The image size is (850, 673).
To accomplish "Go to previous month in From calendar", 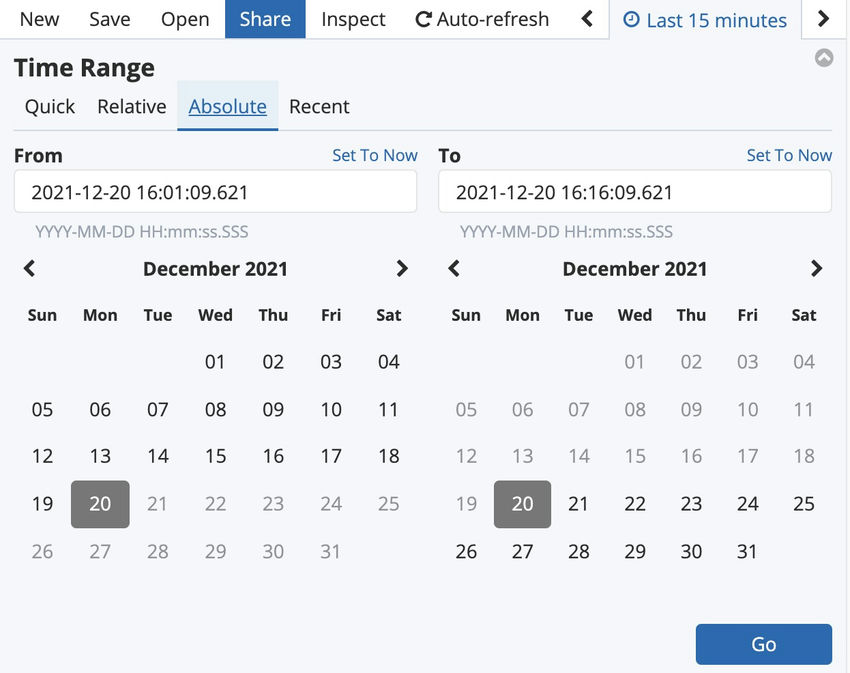I will [30, 268].
